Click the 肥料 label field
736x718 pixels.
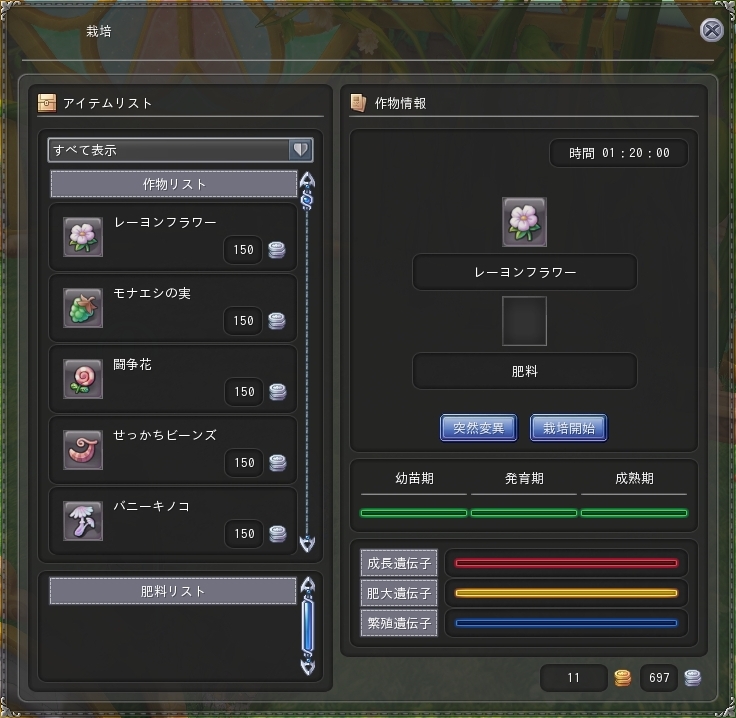[525, 371]
